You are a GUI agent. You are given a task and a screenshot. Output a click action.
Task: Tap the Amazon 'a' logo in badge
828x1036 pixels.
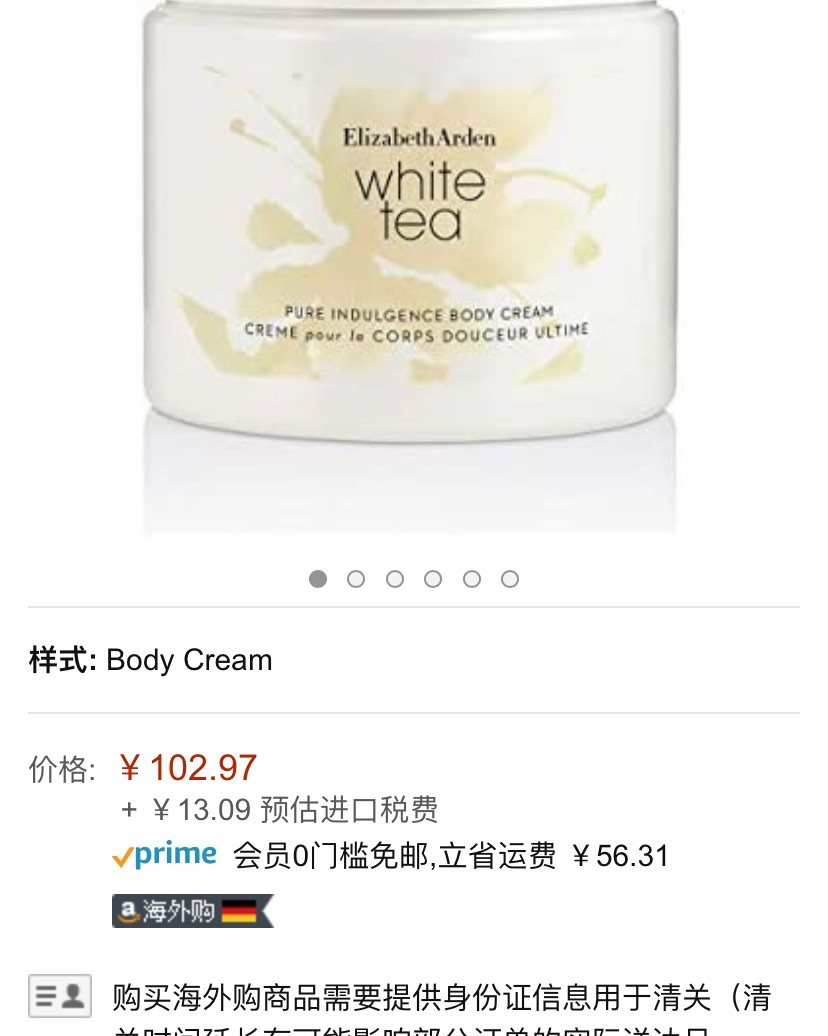(x=128, y=912)
